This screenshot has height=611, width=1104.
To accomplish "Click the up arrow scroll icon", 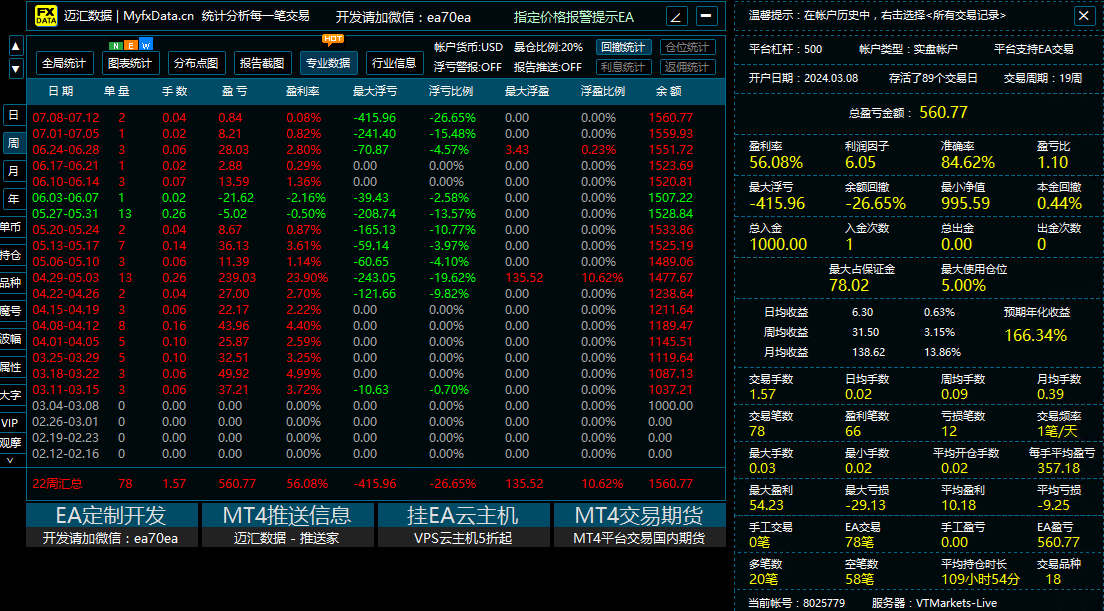I will pos(16,46).
